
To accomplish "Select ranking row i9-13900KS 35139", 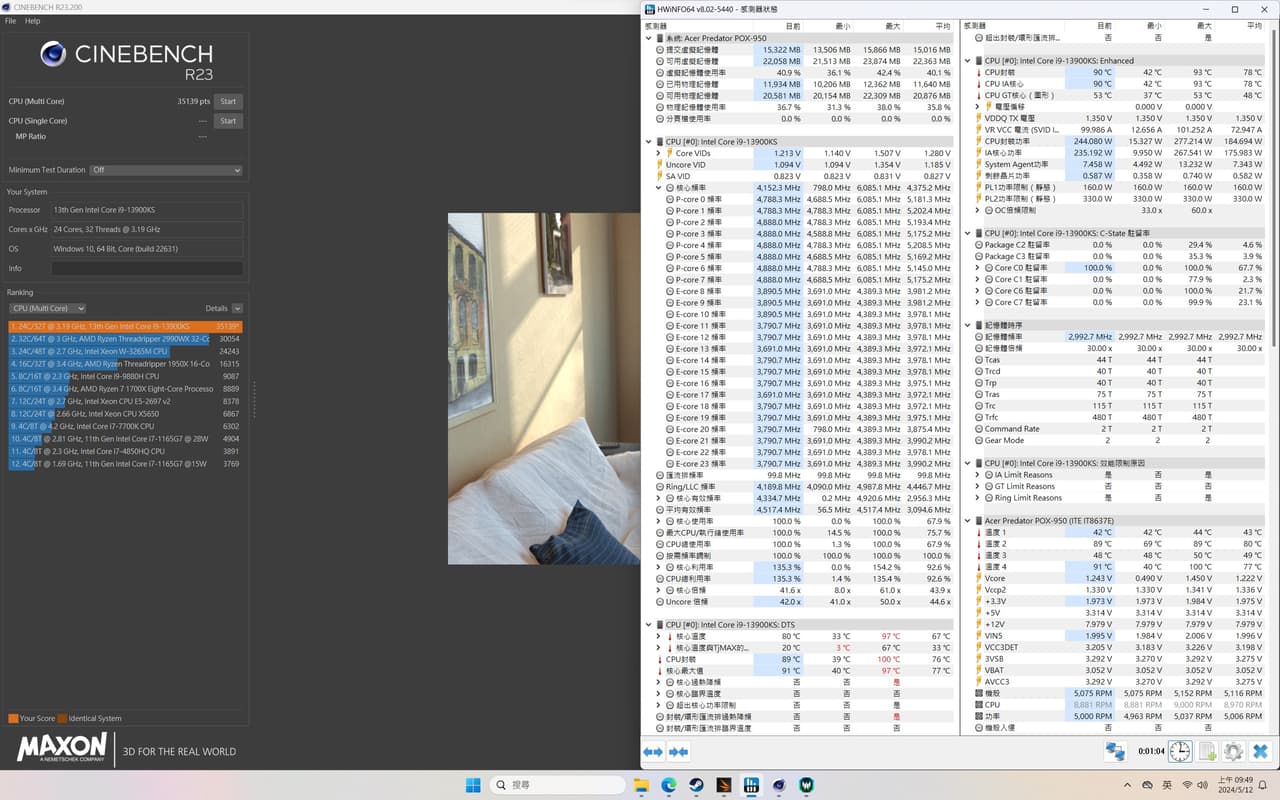I will pos(125,327).
